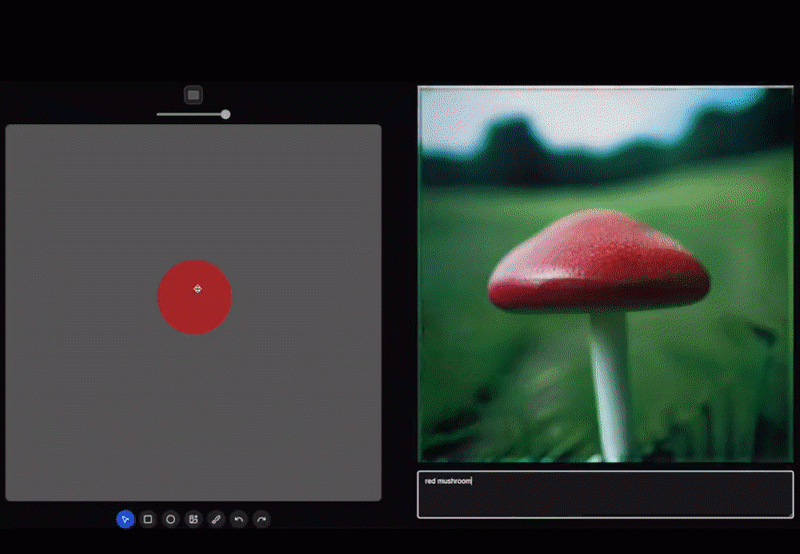Screen dimensions: 800x554
Task: Select the pencil drawing tool
Action: click(x=216, y=519)
